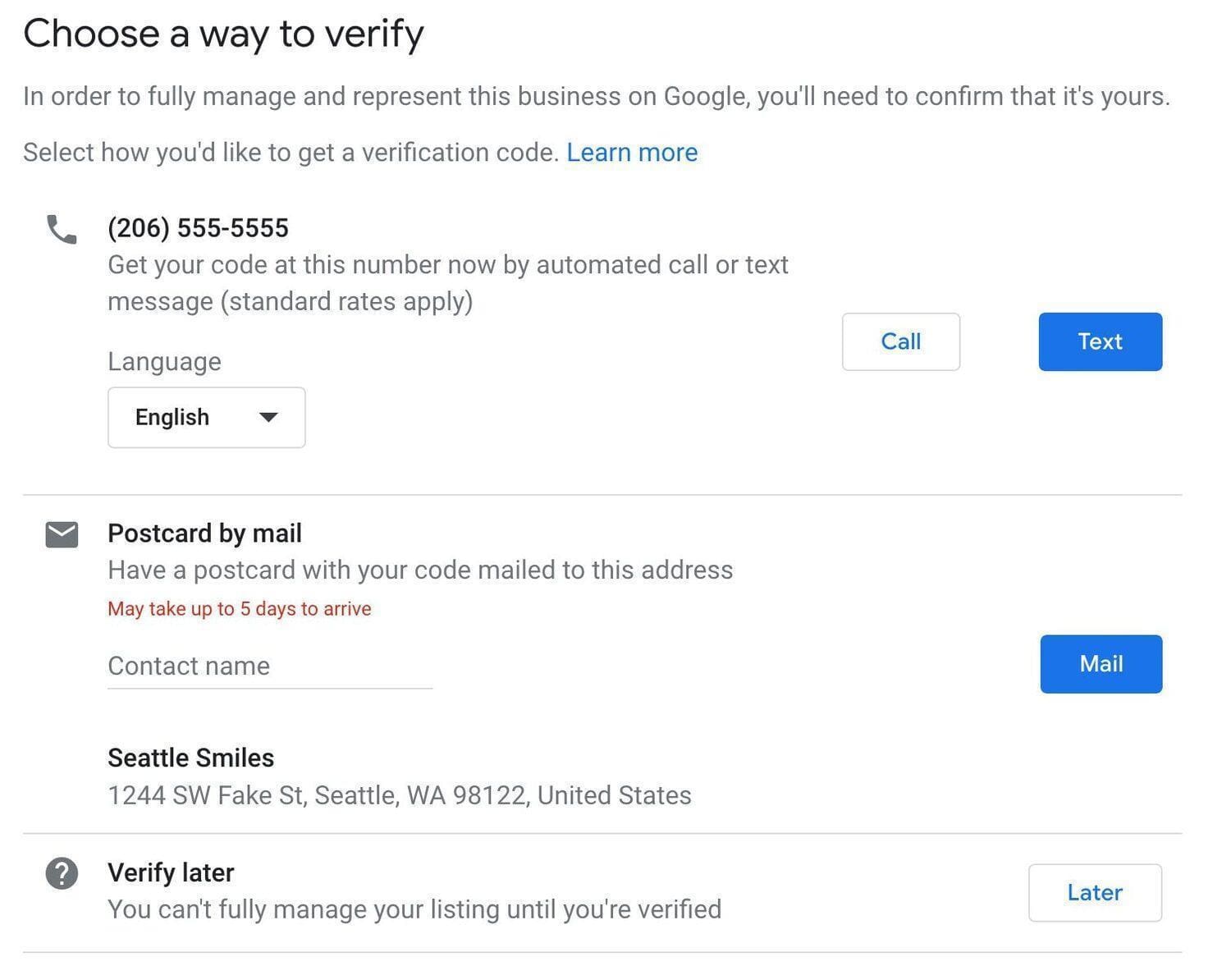This screenshot has width=1231, height=980.
Task: Open the Learn more link
Action: click(x=632, y=153)
